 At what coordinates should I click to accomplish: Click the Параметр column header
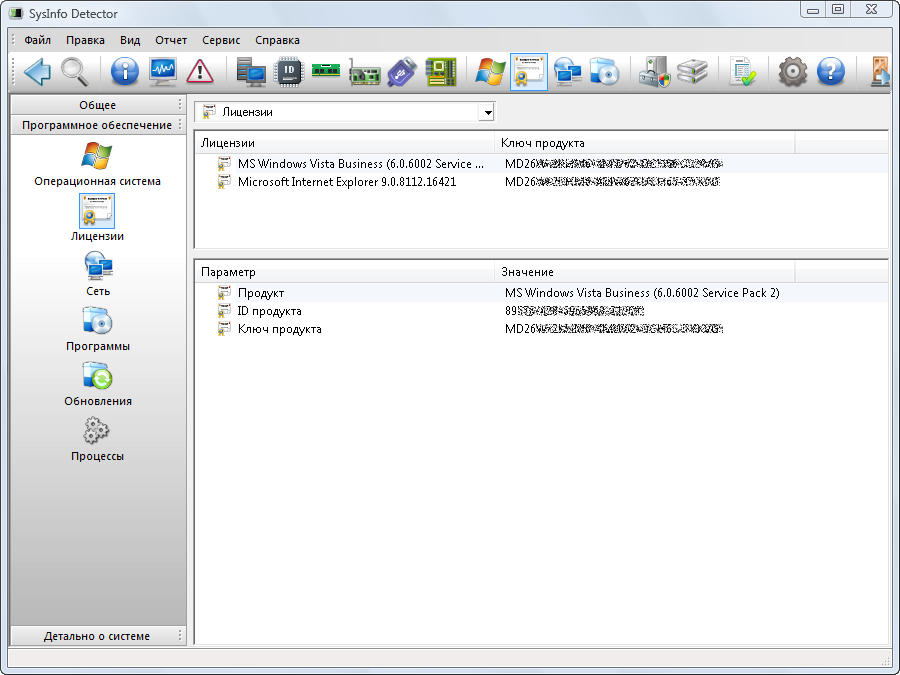(x=344, y=272)
